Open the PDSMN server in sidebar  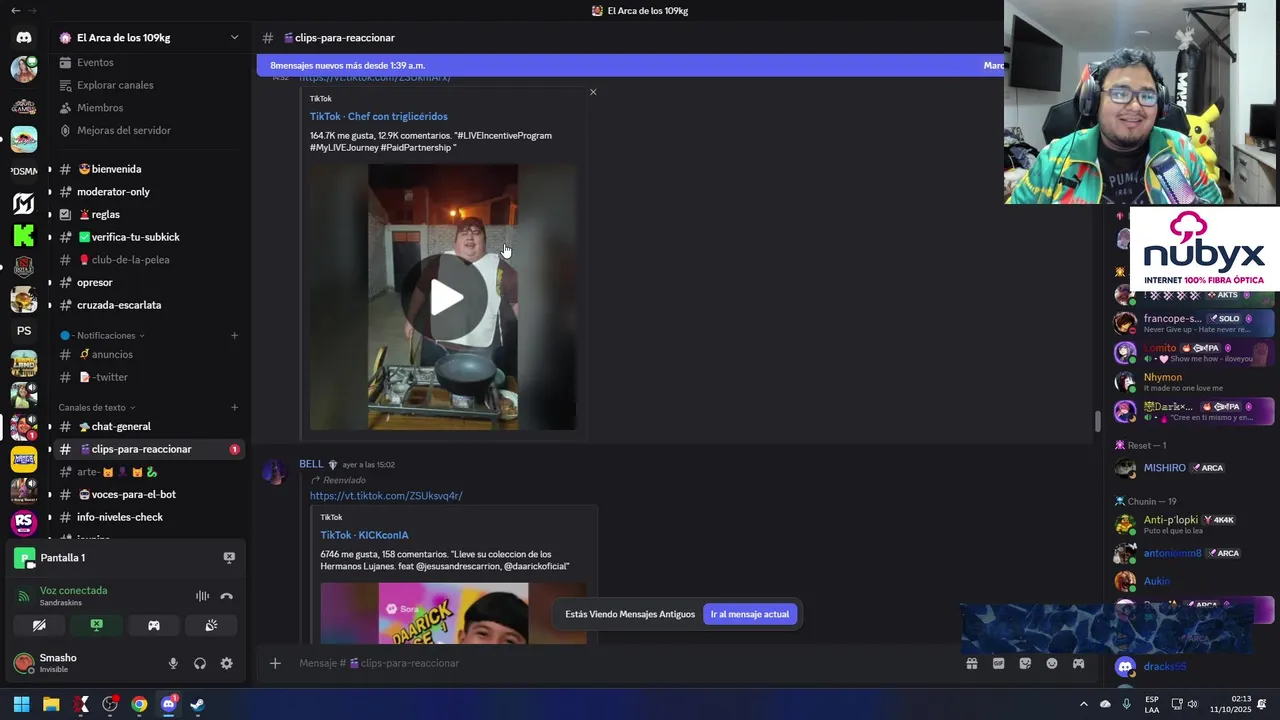point(24,171)
